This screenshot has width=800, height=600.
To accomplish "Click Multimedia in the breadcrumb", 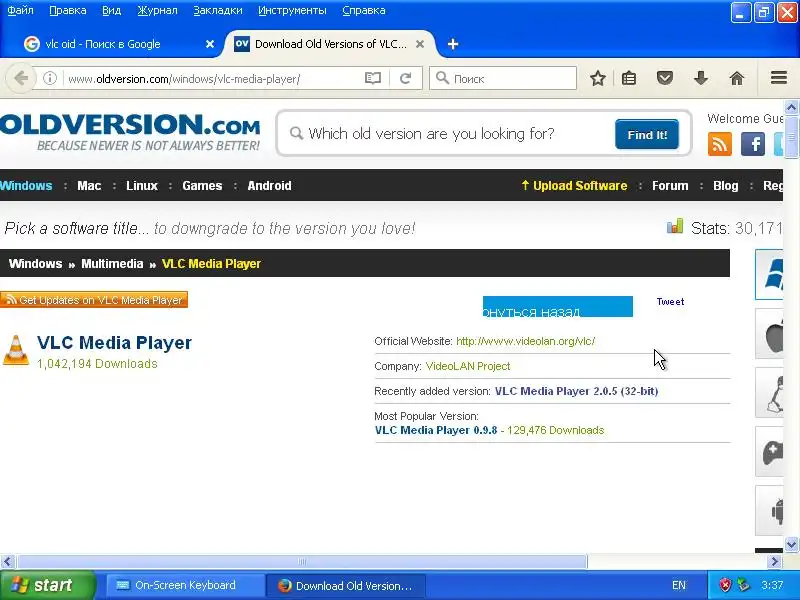I will point(112,264).
